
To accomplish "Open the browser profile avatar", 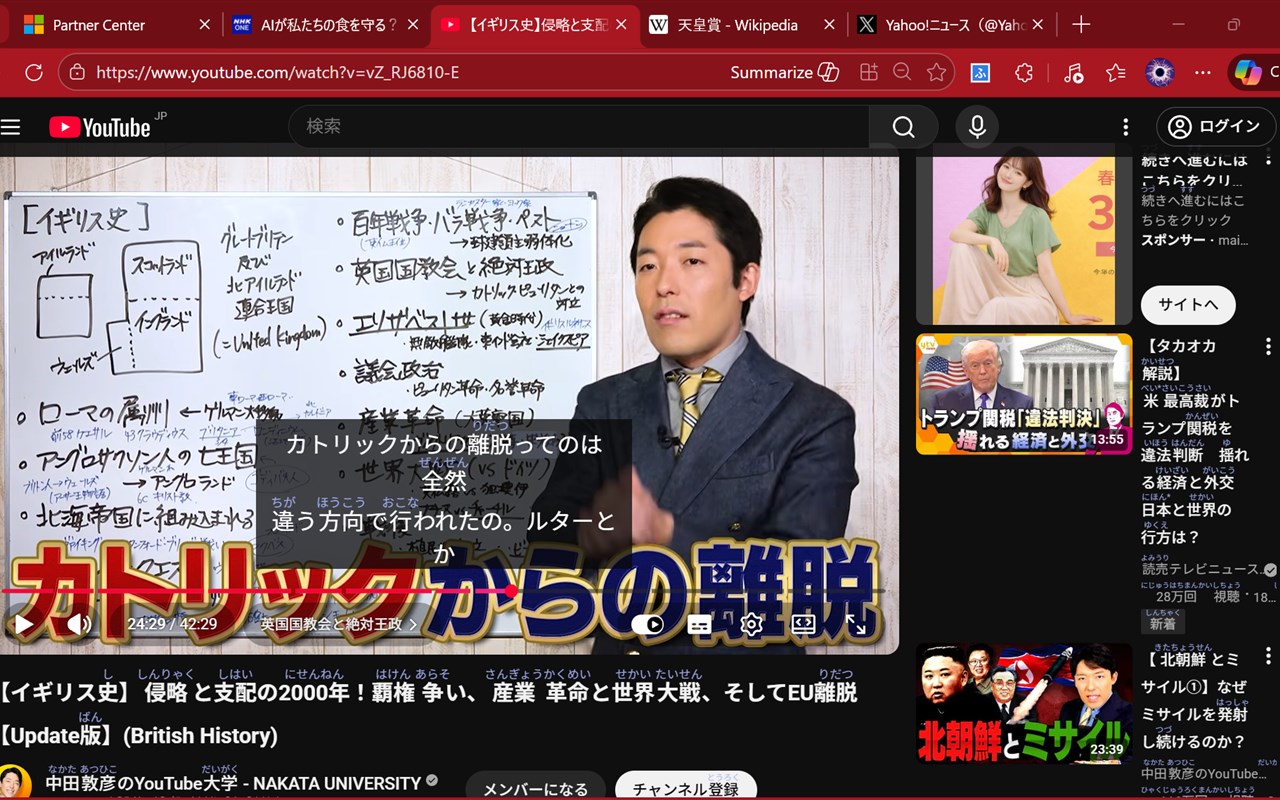I will (1159, 72).
